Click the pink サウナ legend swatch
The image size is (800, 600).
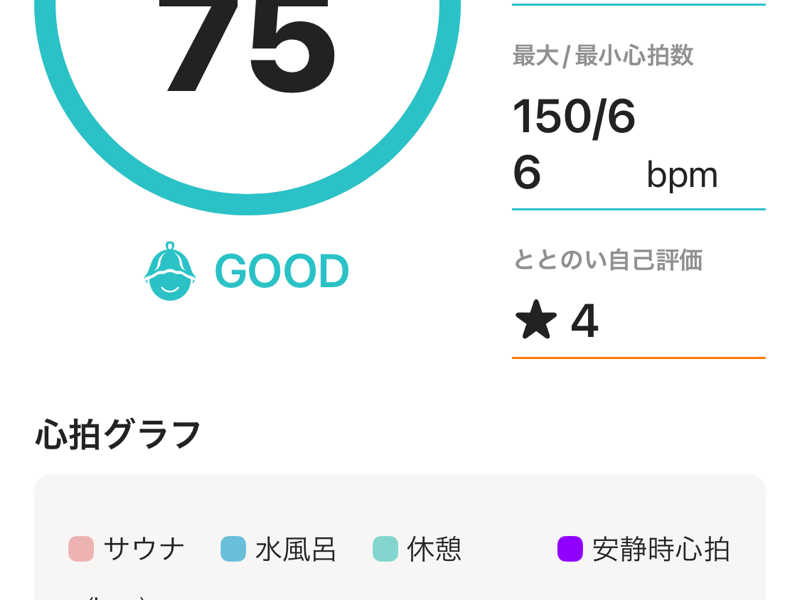[81, 549]
